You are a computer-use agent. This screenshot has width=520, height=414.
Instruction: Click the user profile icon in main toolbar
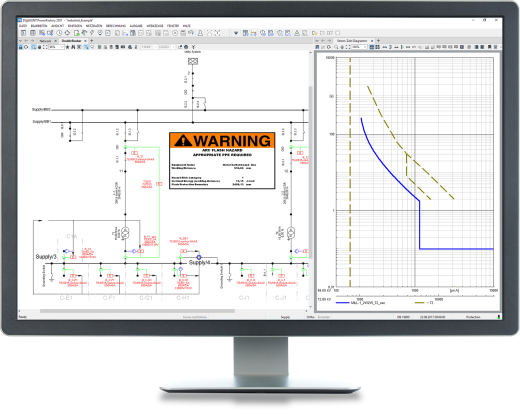coord(200,33)
